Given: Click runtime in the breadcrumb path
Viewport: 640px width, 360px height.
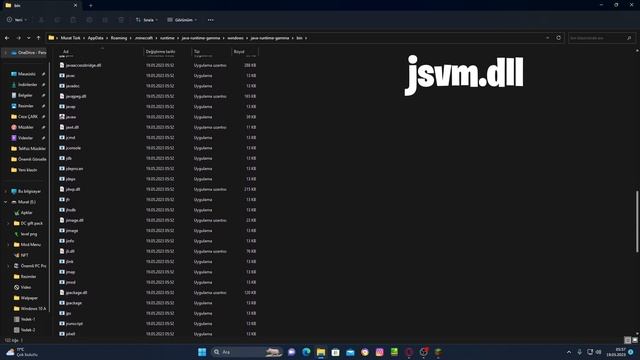Looking at the screenshot, I should click(167, 38).
